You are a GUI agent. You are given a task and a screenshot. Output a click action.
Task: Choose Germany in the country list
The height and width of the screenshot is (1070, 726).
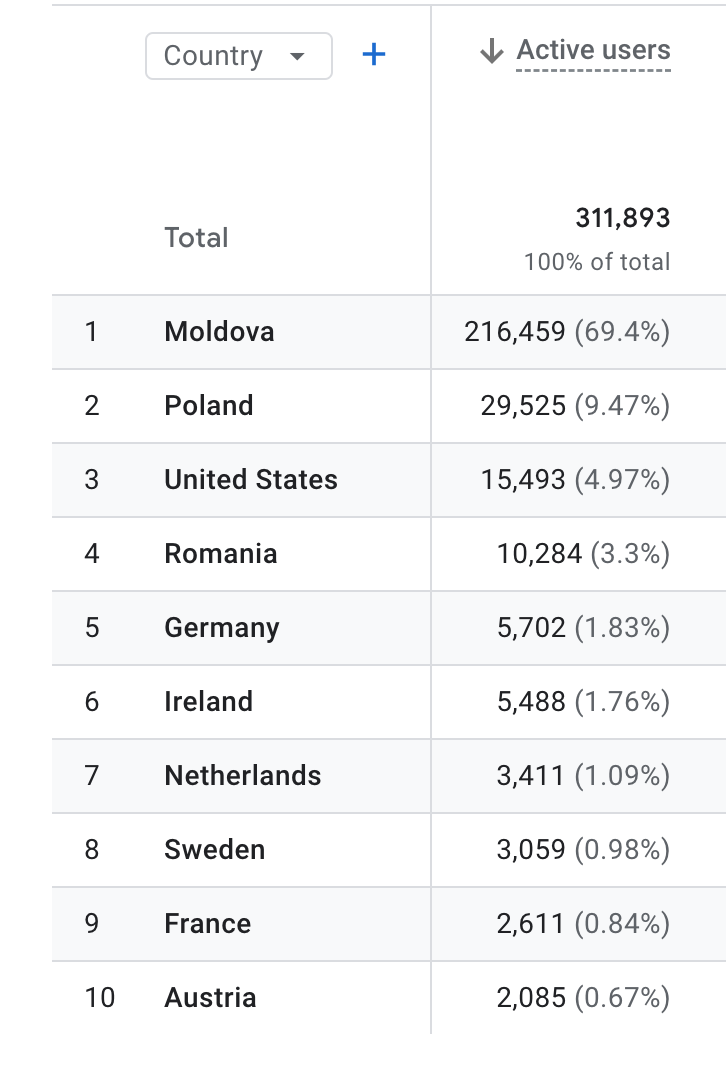coord(221,628)
